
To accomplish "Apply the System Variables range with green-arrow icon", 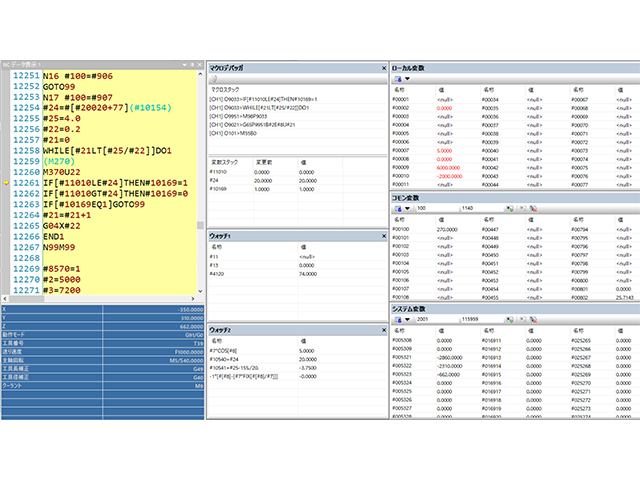I will point(509,320).
